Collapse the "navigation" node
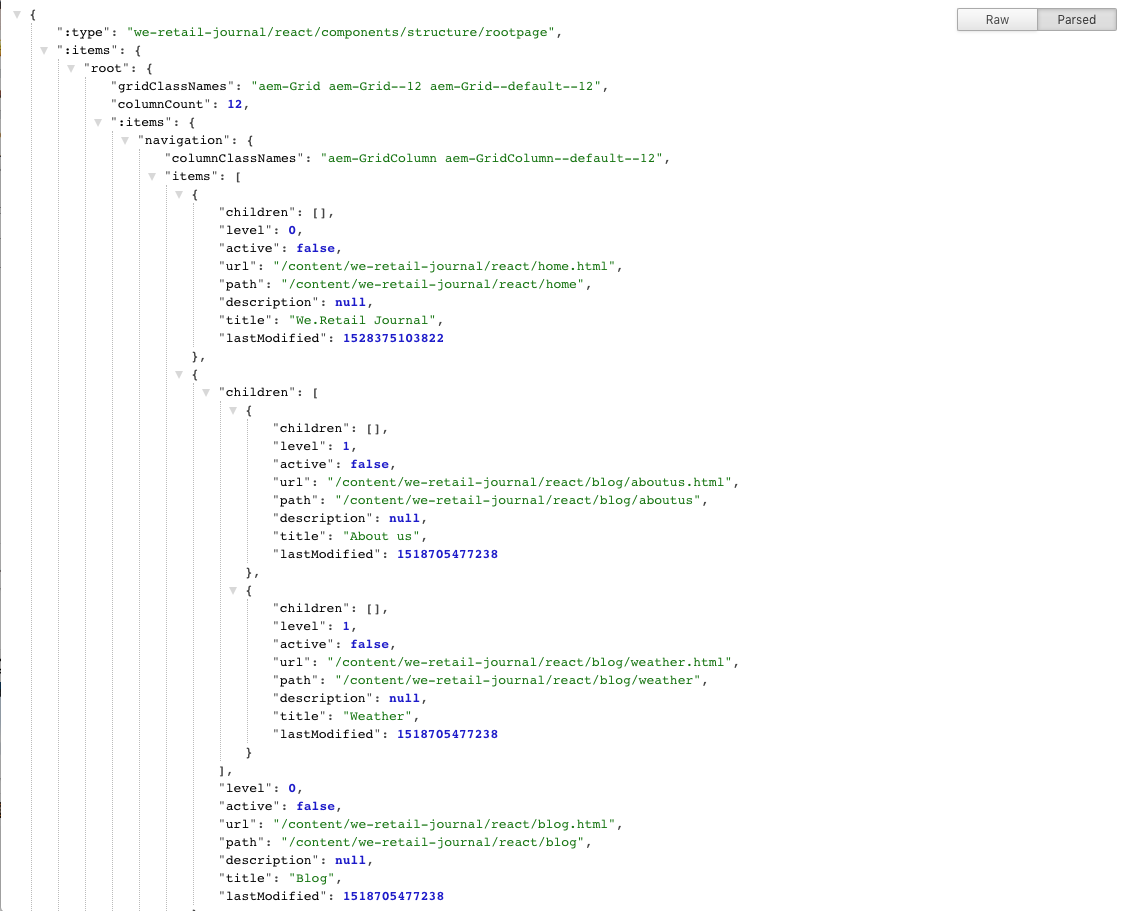Image resolution: width=1131 pixels, height=911 pixels. click(125, 141)
